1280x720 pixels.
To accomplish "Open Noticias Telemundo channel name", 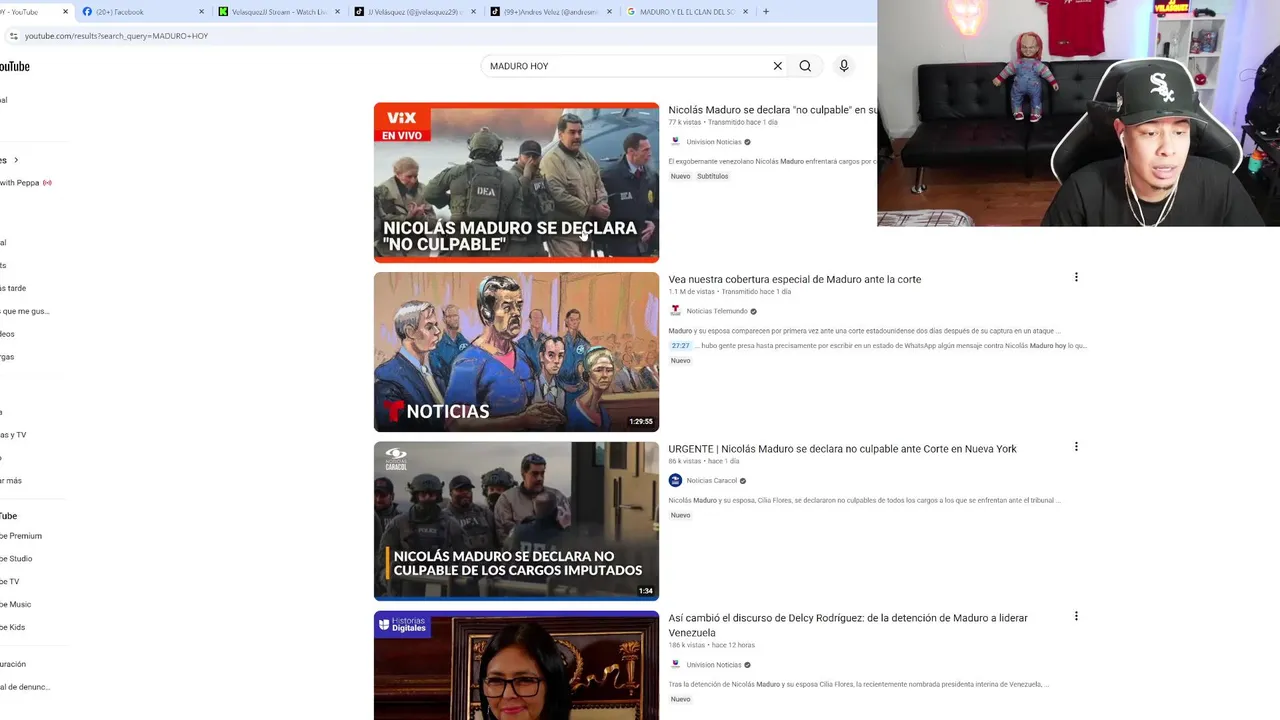I will tap(717, 311).
